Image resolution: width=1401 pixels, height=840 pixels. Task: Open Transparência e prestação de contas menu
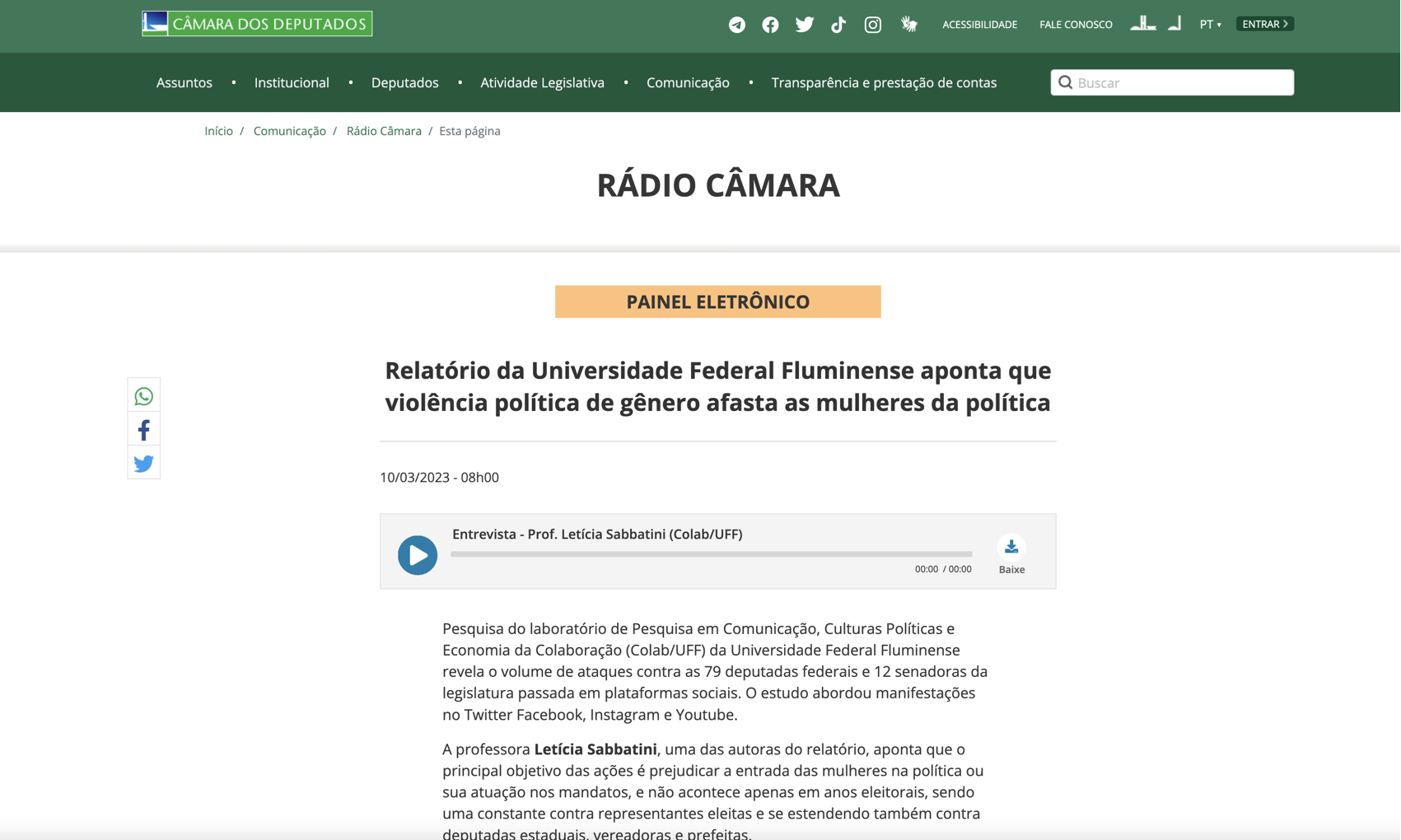pos(884,82)
